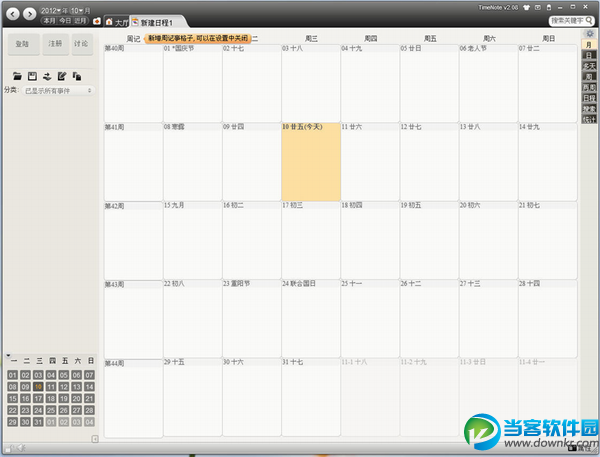600x457 pixels.
Task: Switch to the 两周 two-week view tab
Action: pyautogui.click(x=589, y=87)
